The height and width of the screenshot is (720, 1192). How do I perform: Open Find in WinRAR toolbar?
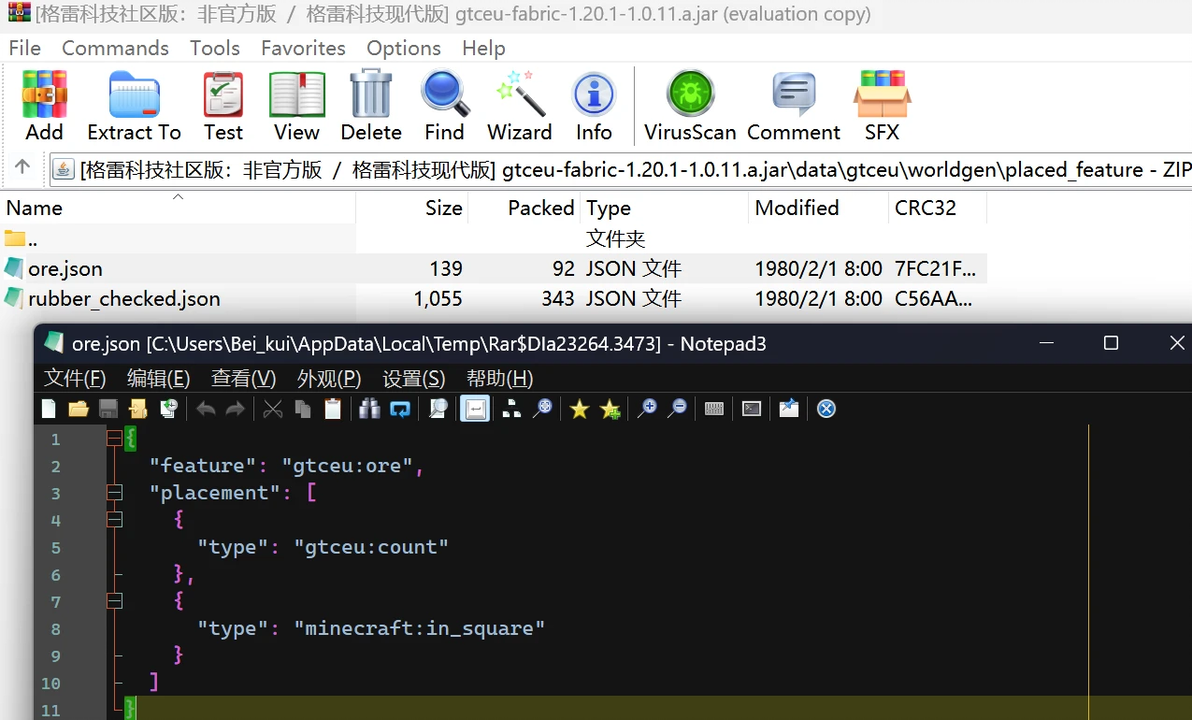[445, 106]
